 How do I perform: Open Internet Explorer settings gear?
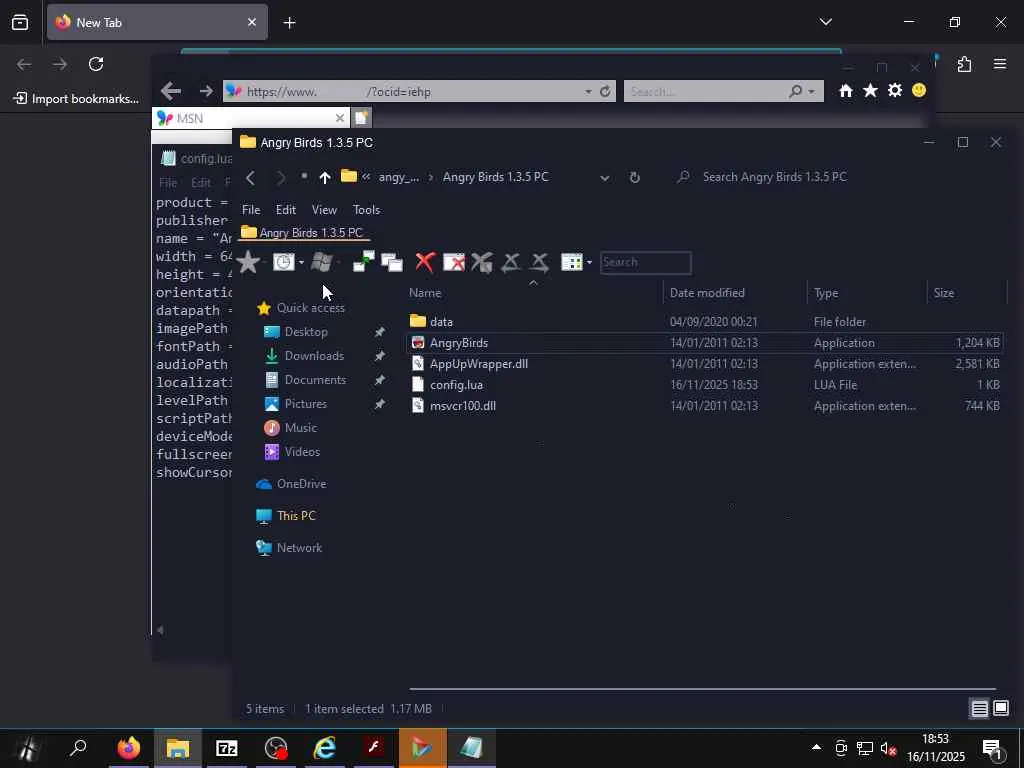(895, 91)
